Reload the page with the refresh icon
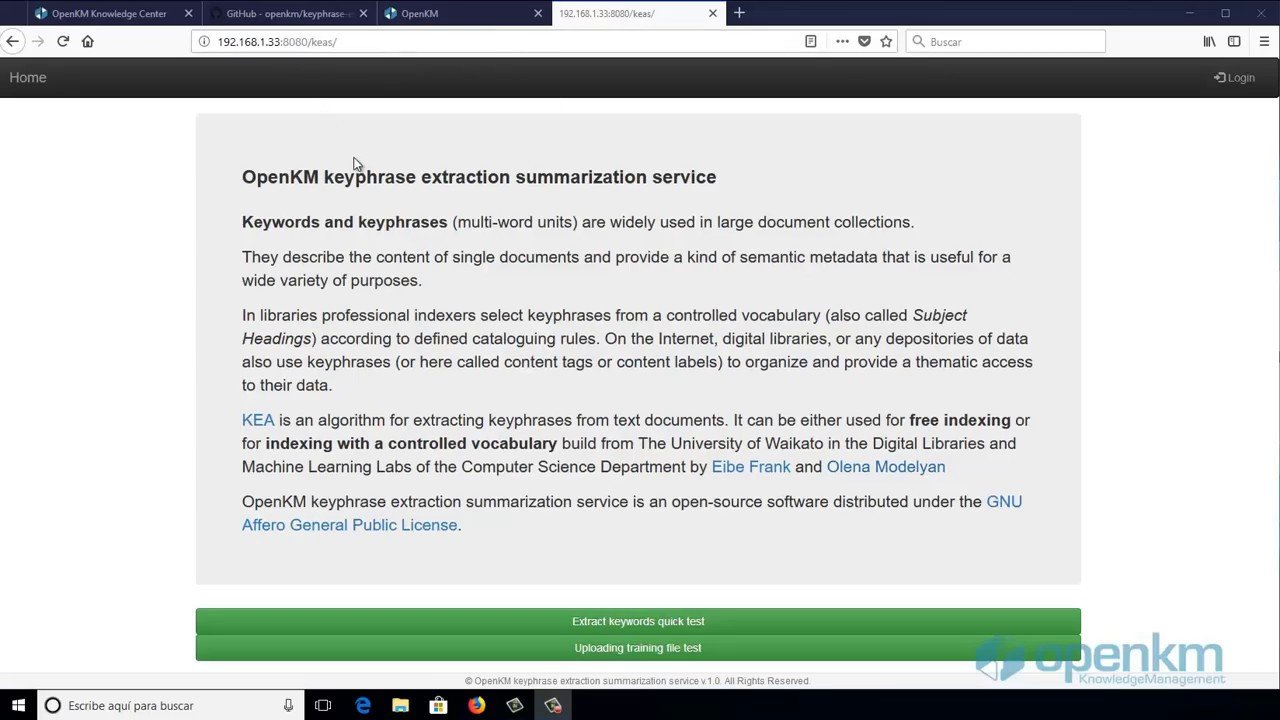The width and height of the screenshot is (1280, 720). point(63,41)
